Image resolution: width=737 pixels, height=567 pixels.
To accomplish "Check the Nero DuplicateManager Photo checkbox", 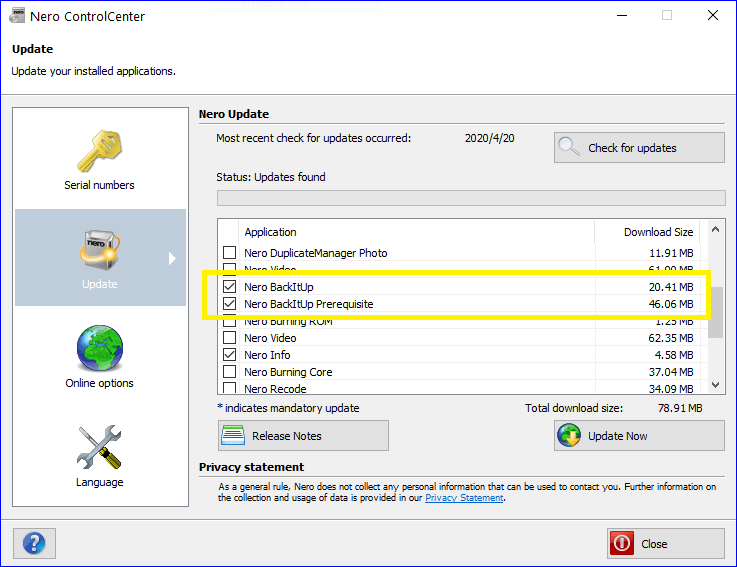I will click(x=229, y=252).
